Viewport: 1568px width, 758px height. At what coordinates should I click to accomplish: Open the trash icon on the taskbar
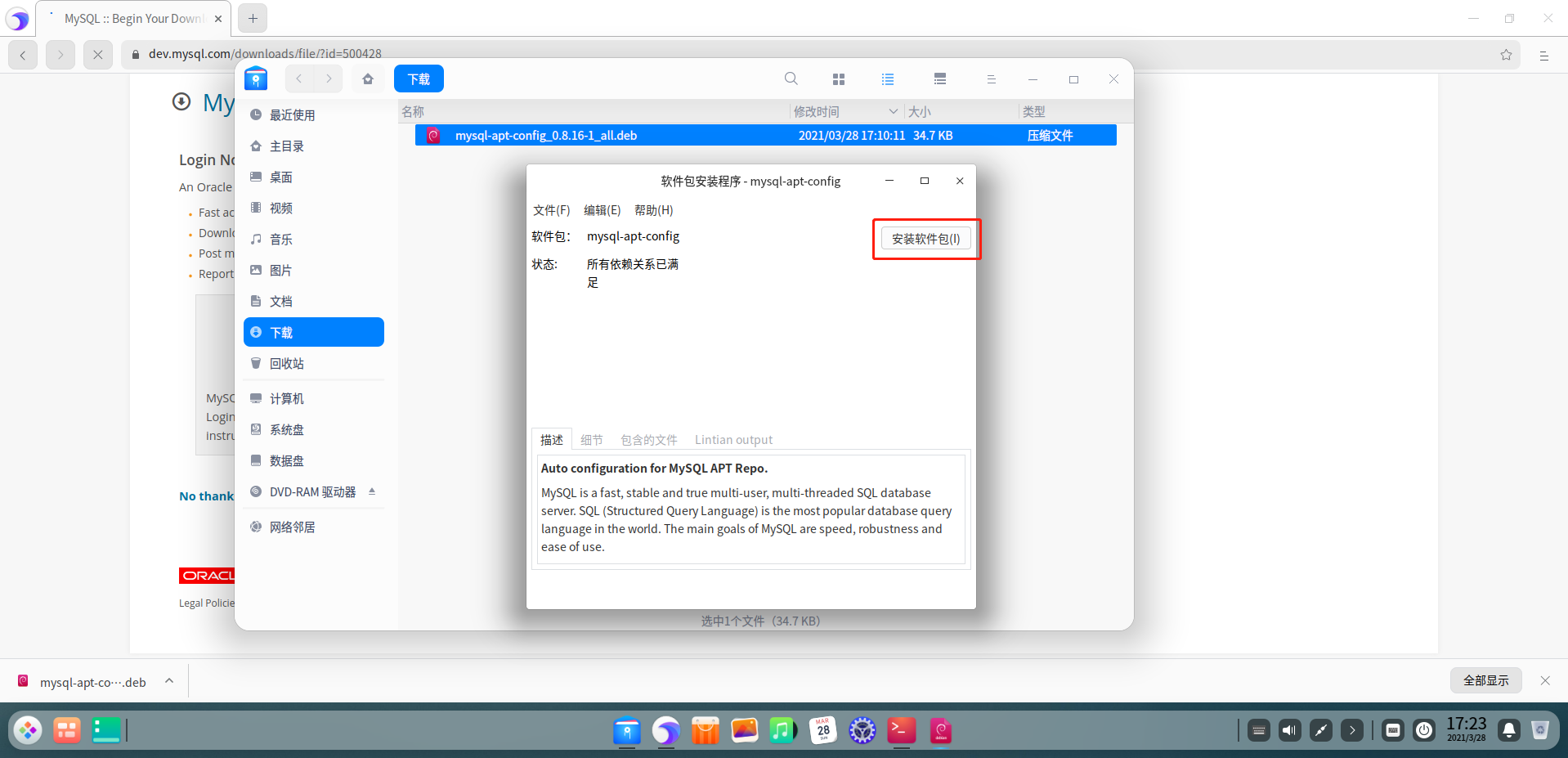[1540, 730]
